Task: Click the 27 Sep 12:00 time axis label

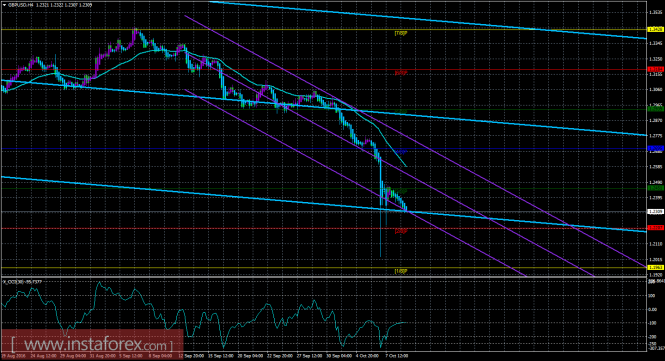Action: pos(308,356)
